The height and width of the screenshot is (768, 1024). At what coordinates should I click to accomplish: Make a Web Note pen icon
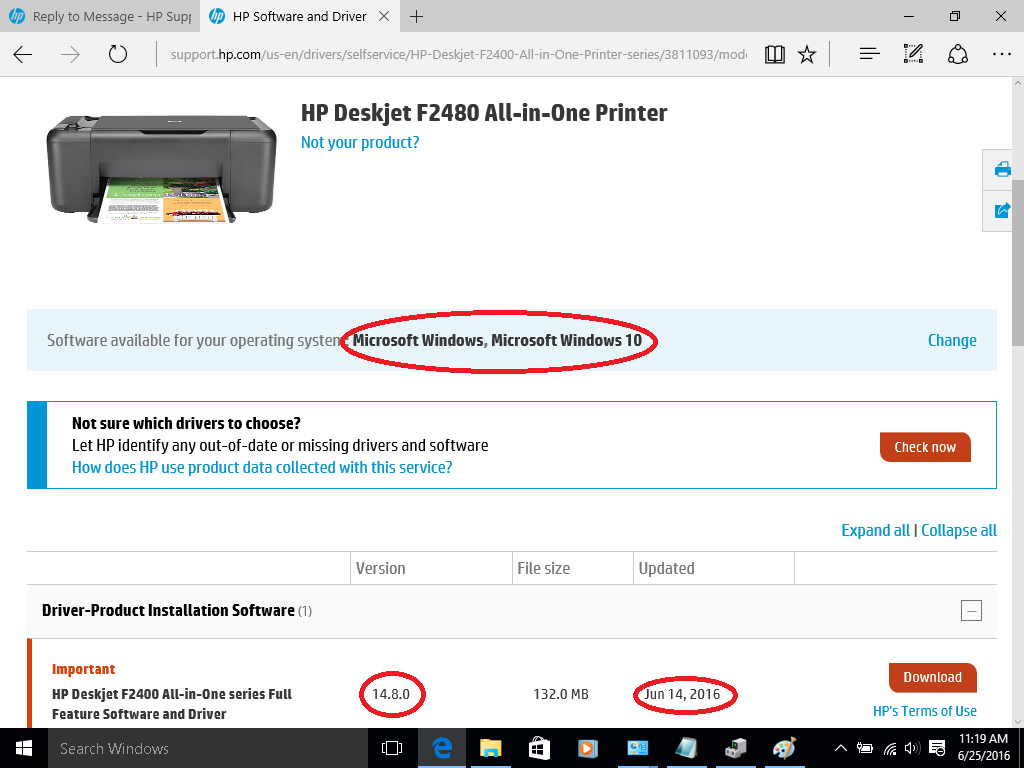913,54
